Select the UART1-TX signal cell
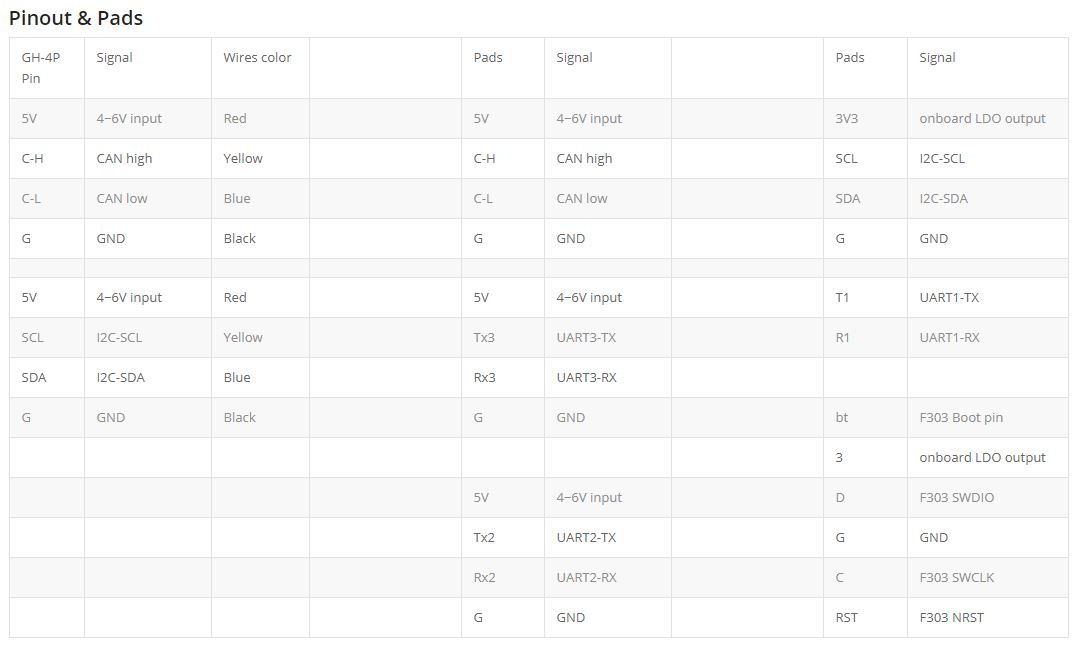The width and height of the screenshot is (1077, 649). (x=987, y=297)
